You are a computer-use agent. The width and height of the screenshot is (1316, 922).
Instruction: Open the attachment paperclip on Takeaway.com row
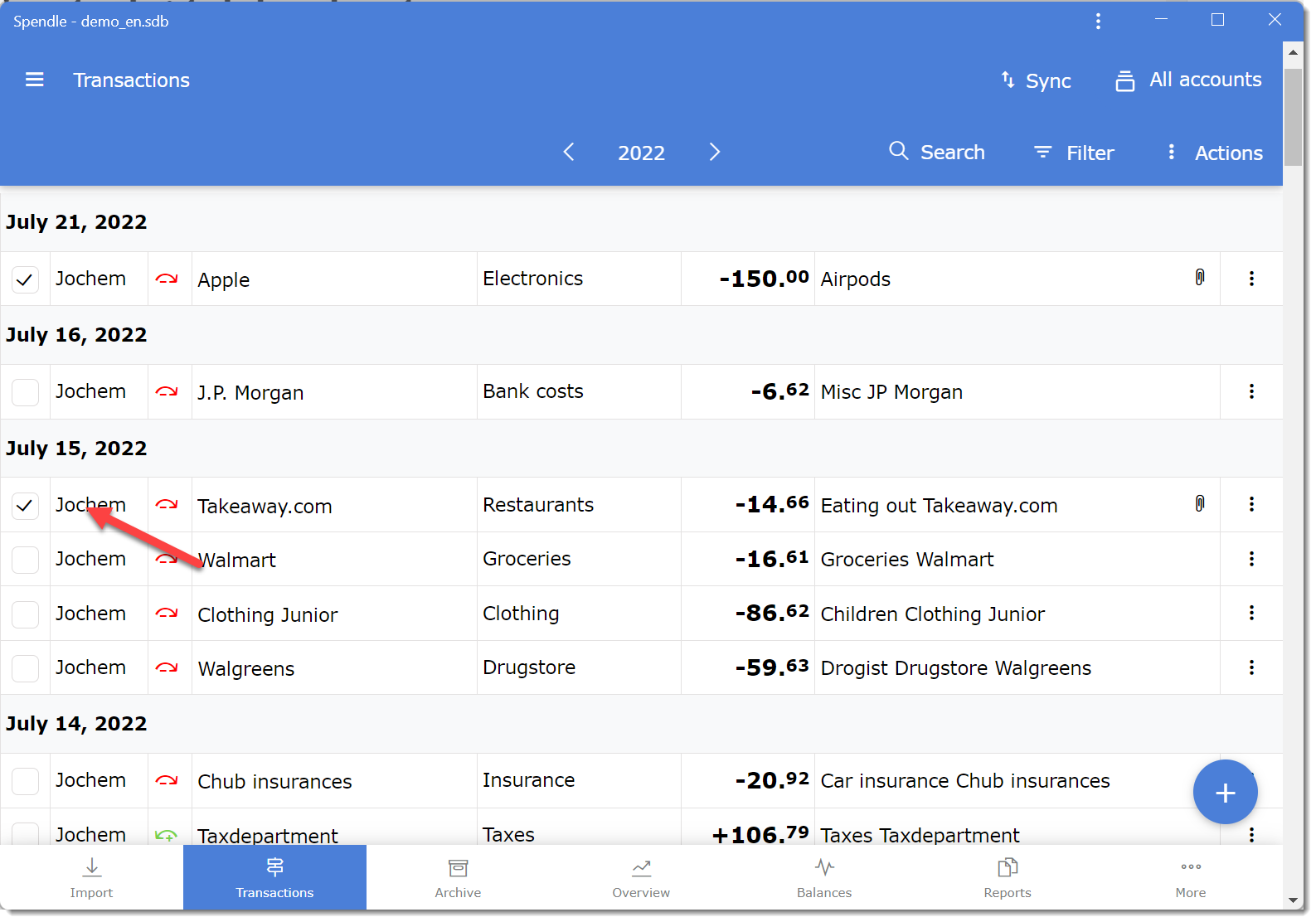pos(1199,503)
